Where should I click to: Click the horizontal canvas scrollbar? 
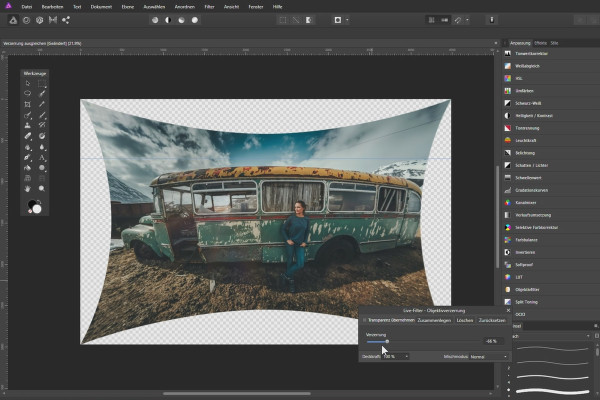(x=236, y=393)
